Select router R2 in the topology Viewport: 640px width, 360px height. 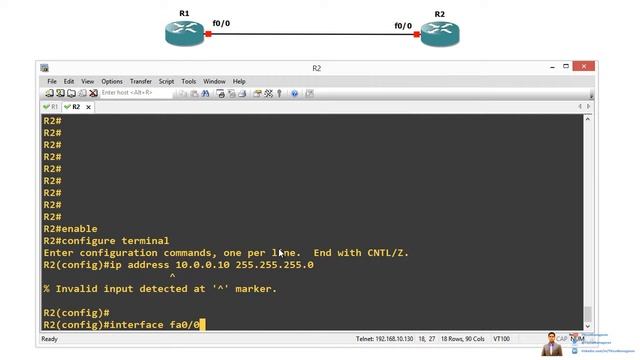(x=440, y=34)
